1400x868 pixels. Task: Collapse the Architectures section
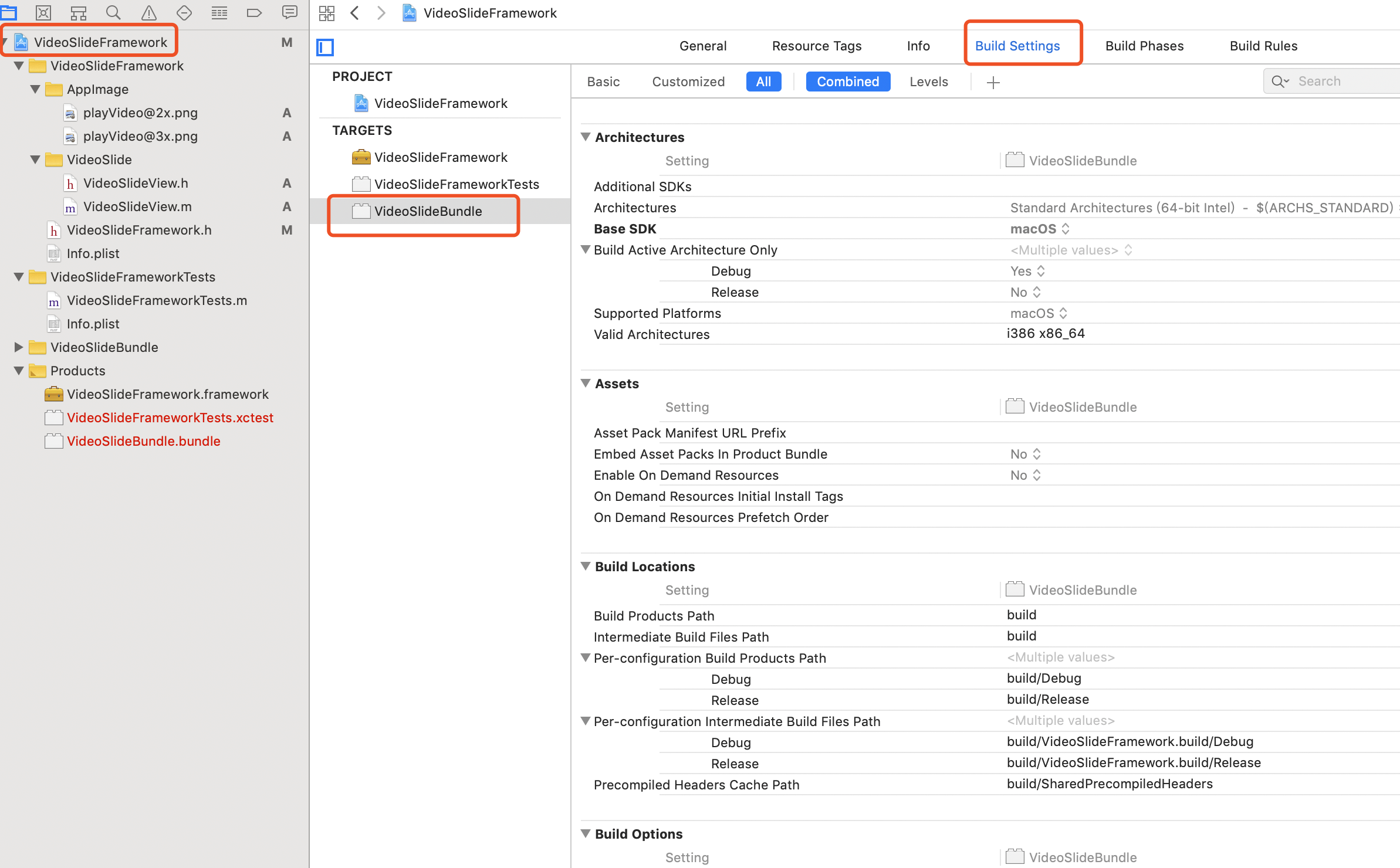(x=586, y=137)
